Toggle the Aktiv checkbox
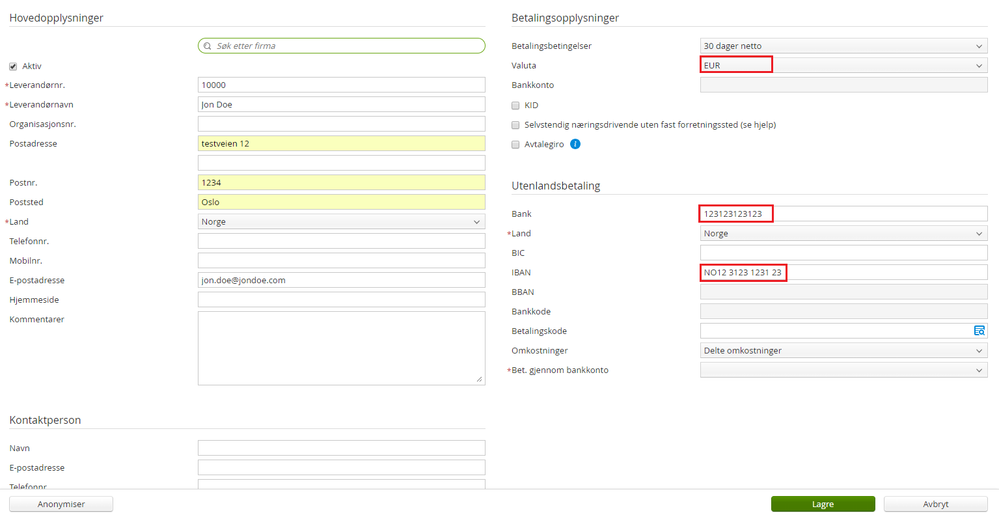Viewport: 999px width, 515px height. (x=14, y=66)
